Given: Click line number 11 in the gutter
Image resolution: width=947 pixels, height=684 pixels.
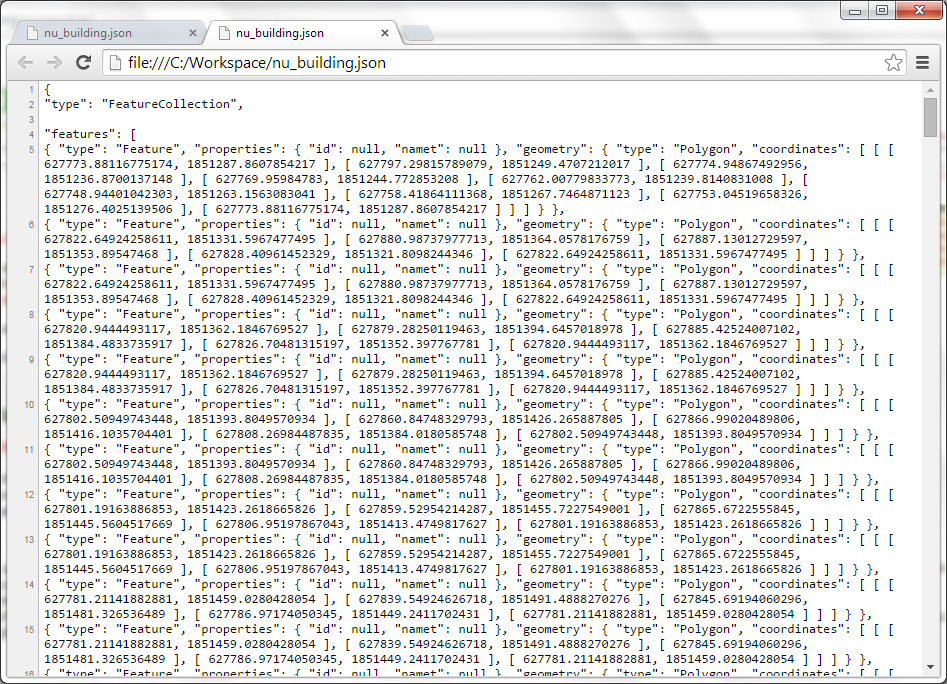Looking at the screenshot, I should tap(30, 450).
